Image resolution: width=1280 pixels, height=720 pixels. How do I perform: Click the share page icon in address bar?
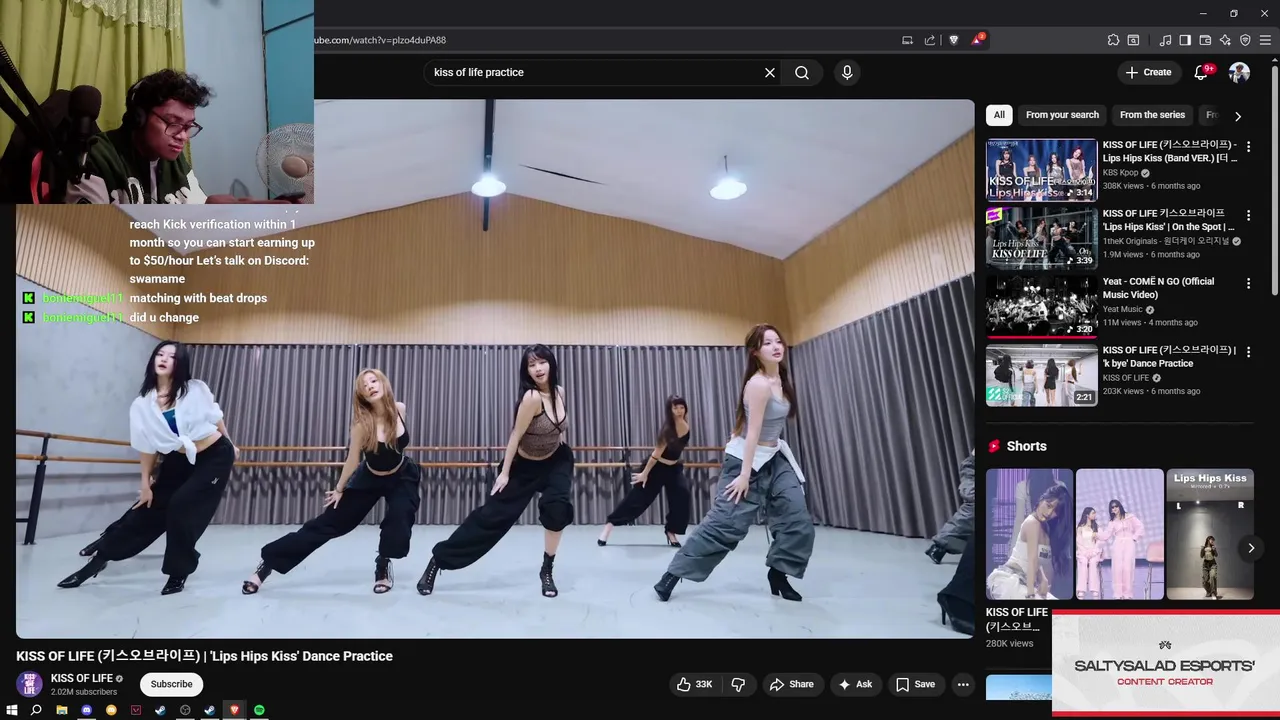(x=930, y=40)
